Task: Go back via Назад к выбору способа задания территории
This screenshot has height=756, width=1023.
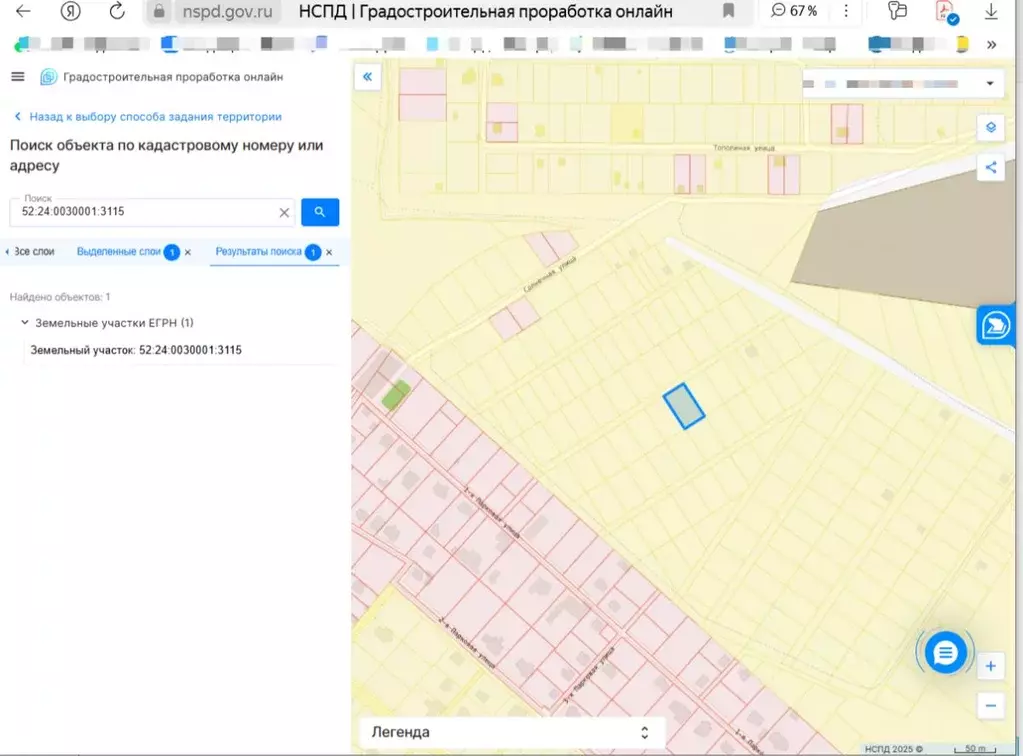Action: pyautogui.click(x=148, y=117)
